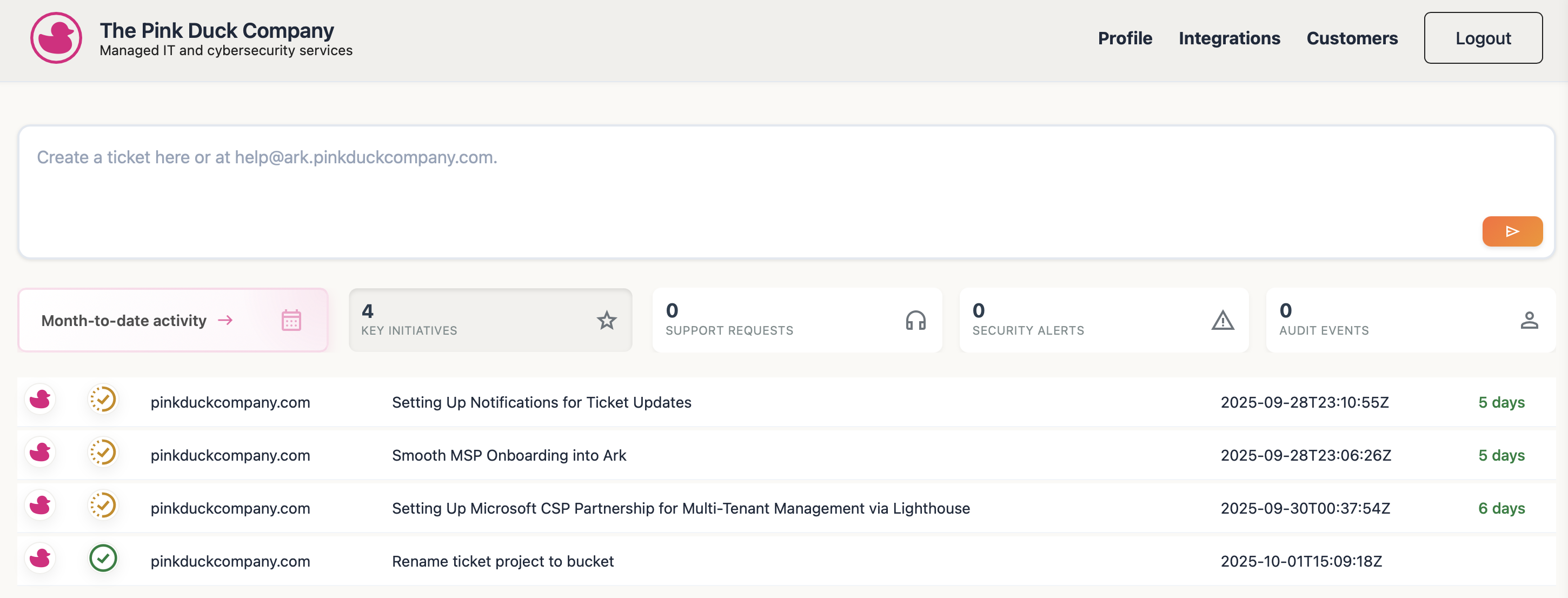
Task: Go to the Customers page
Action: point(1351,38)
